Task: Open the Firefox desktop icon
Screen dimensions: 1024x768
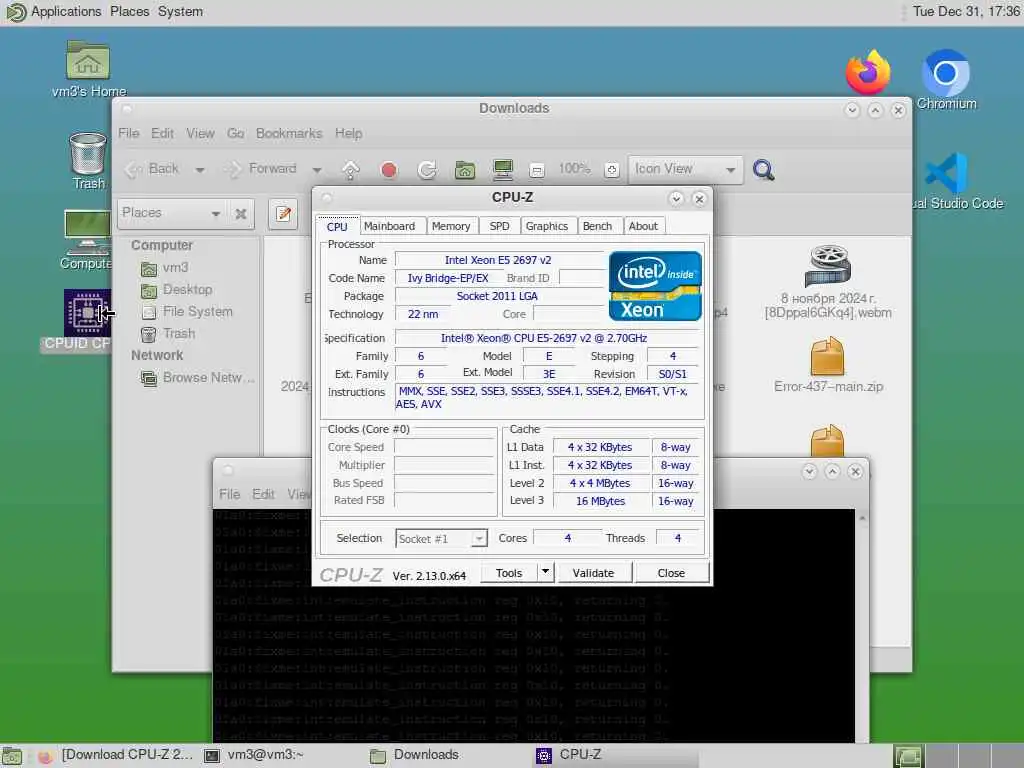Action: click(867, 72)
